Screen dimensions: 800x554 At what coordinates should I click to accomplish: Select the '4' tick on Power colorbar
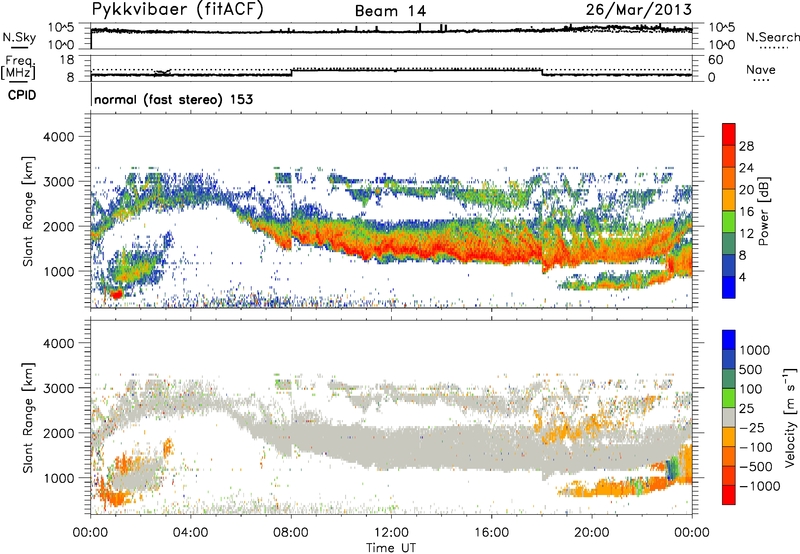(x=742, y=277)
